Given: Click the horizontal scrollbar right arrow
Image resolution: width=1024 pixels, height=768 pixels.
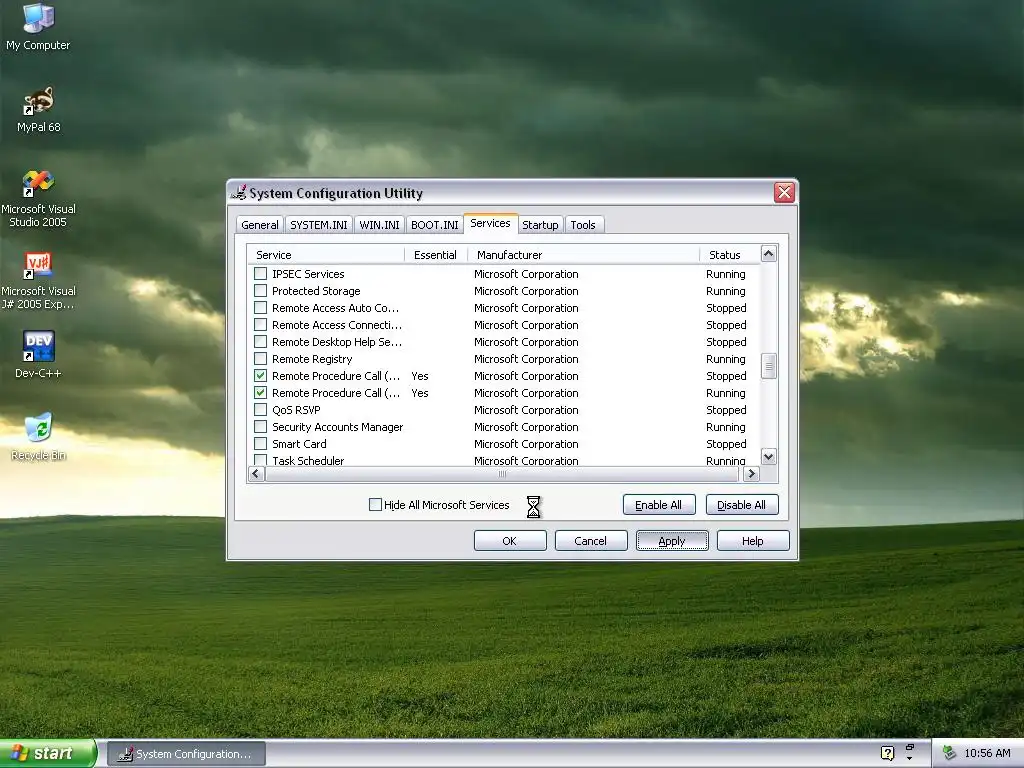Looking at the screenshot, I should (x=752, y=474).
